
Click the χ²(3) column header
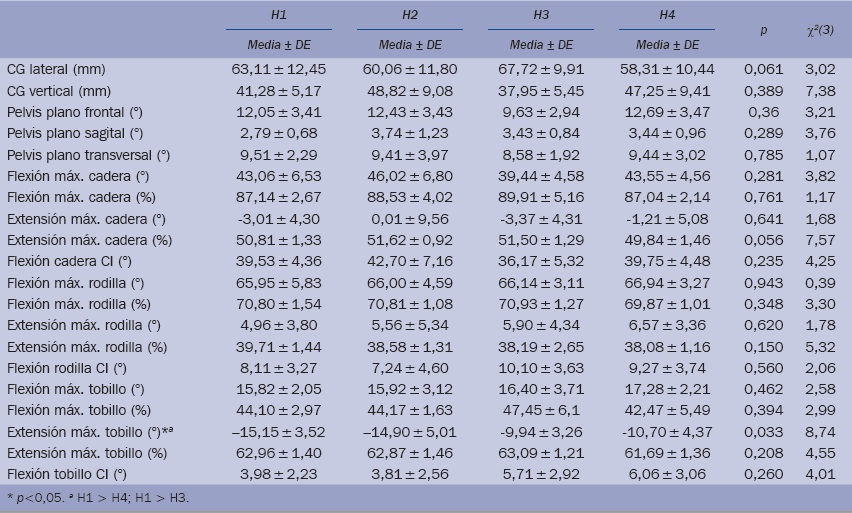pos(819,31)
